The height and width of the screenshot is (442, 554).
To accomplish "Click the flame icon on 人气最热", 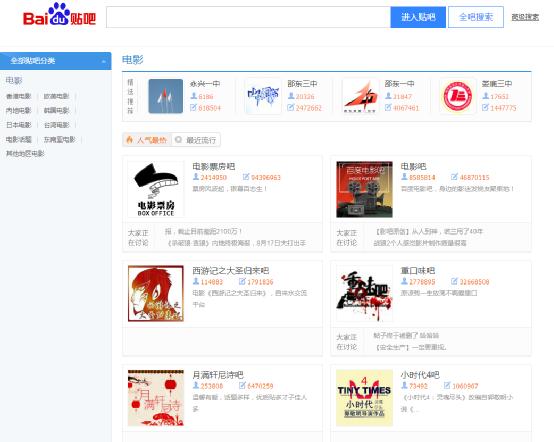I will [x=130, y=140].
